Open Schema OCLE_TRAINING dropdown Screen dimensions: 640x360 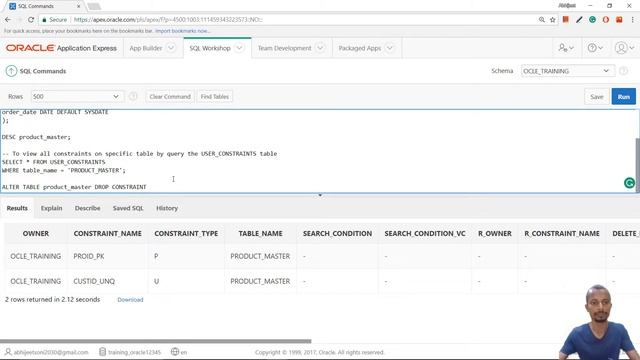coord(567,71)
